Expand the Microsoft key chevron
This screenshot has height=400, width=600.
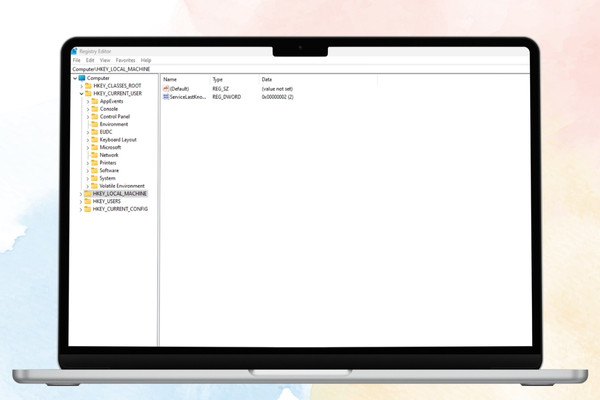(88, 148)
